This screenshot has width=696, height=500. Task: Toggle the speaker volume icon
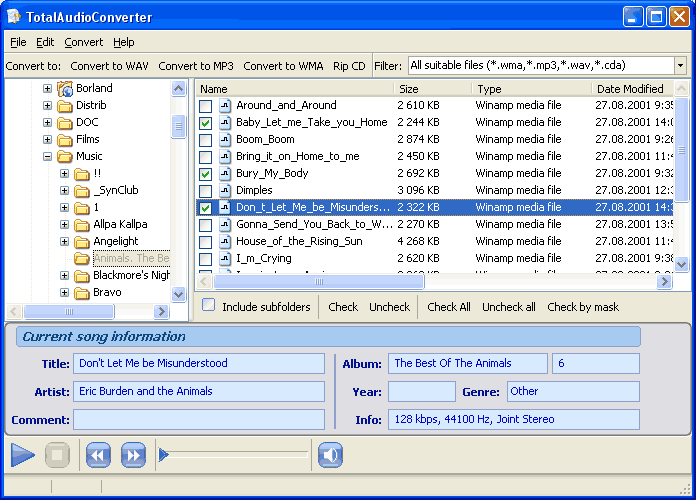[x=331, y=456]
